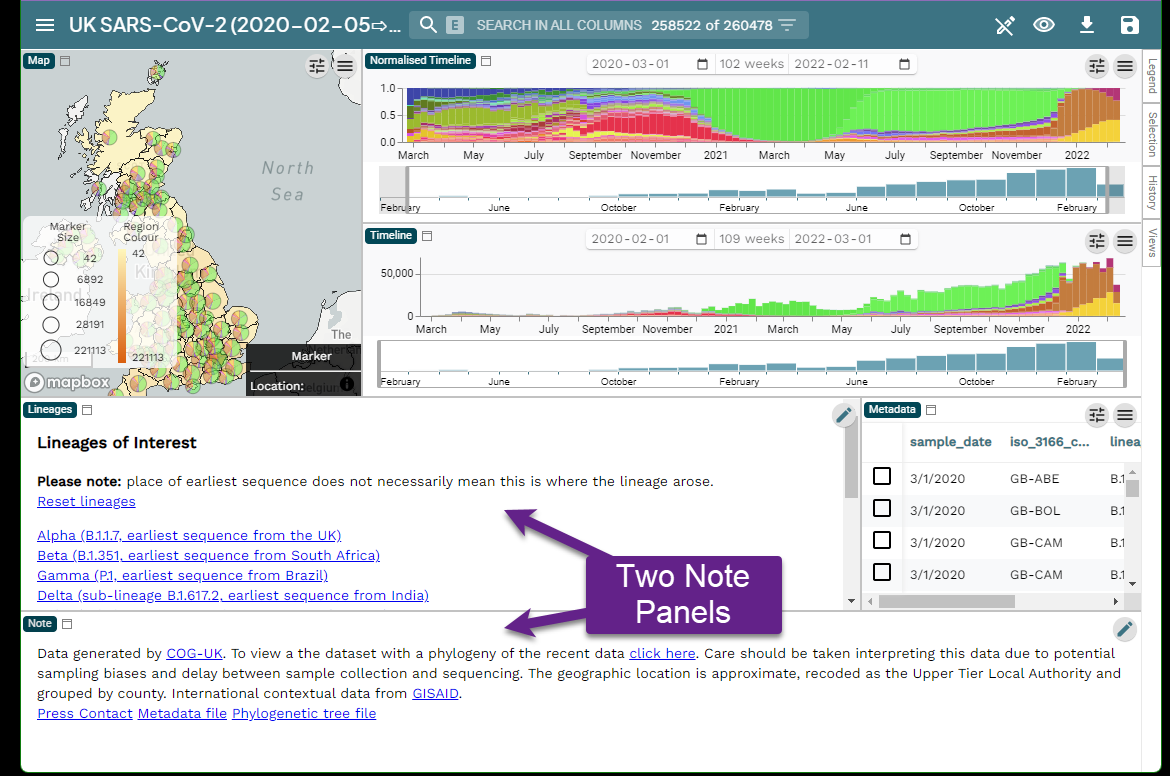
Task: Open calendar picker for 2022-03-01 date
Action: (904, 239)
